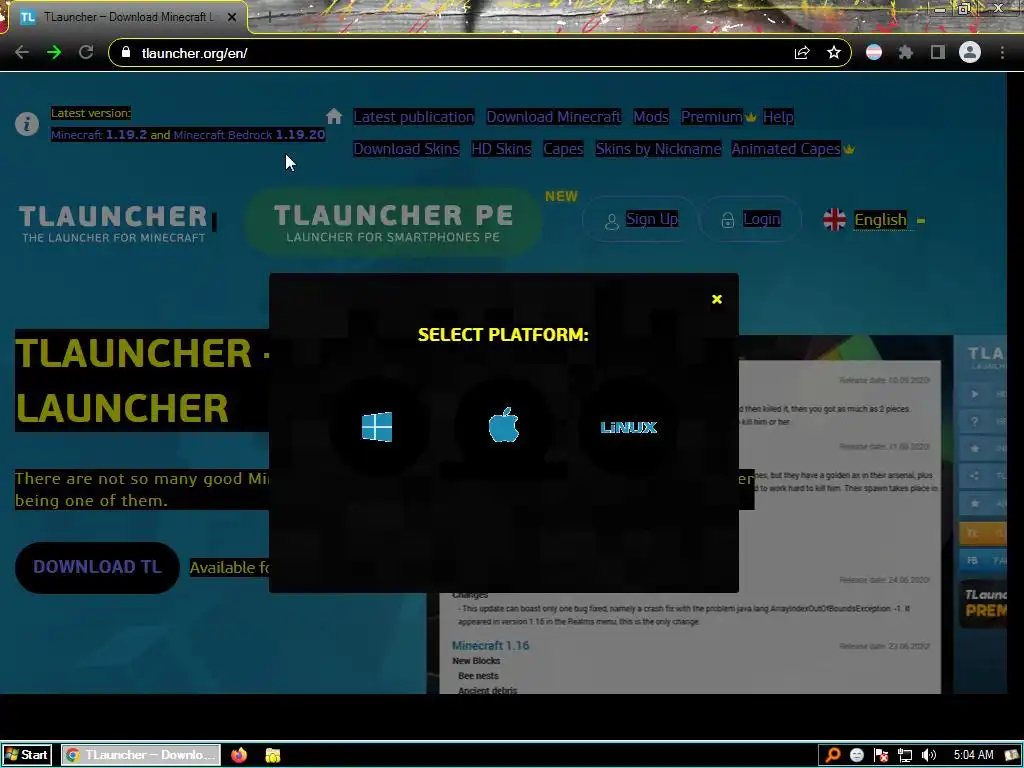This screenshot has height=768, width=1024.
Task: Click the browser forward arrow
Action: [x=54, y=53]
